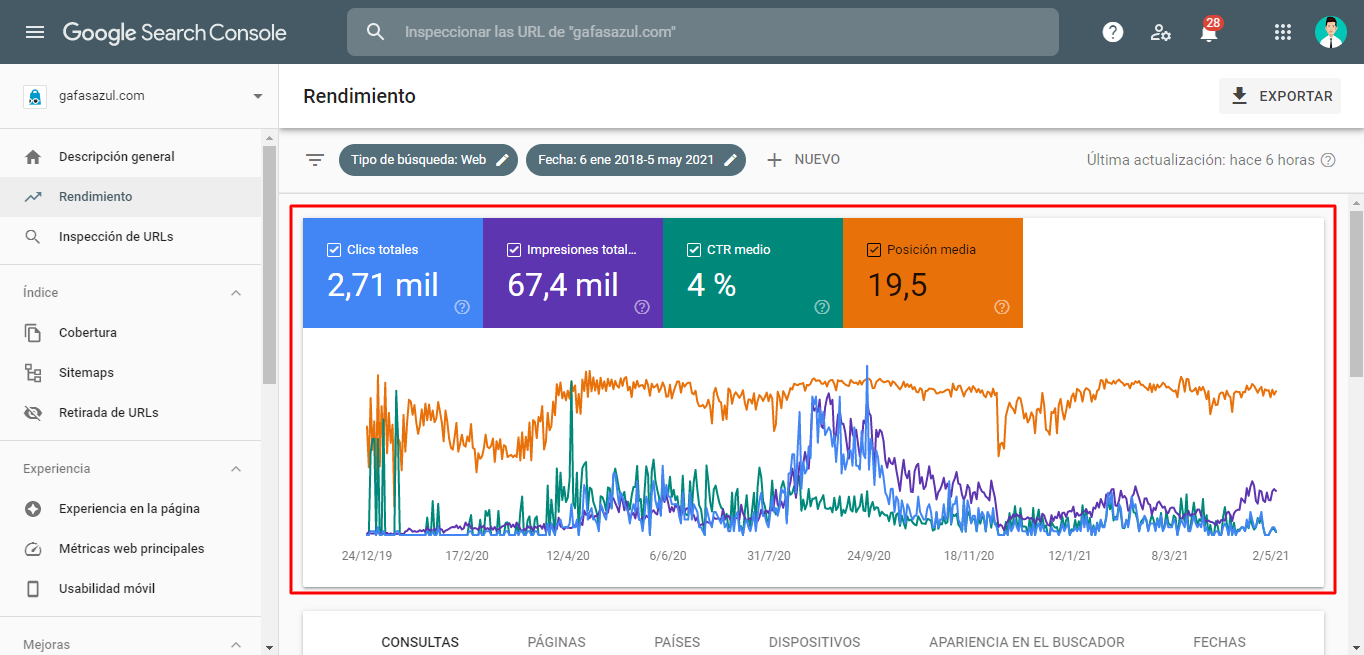This screenshot has width=1364, height=655.
Task: Click the Última actualización text
Action: [1200, 160]
